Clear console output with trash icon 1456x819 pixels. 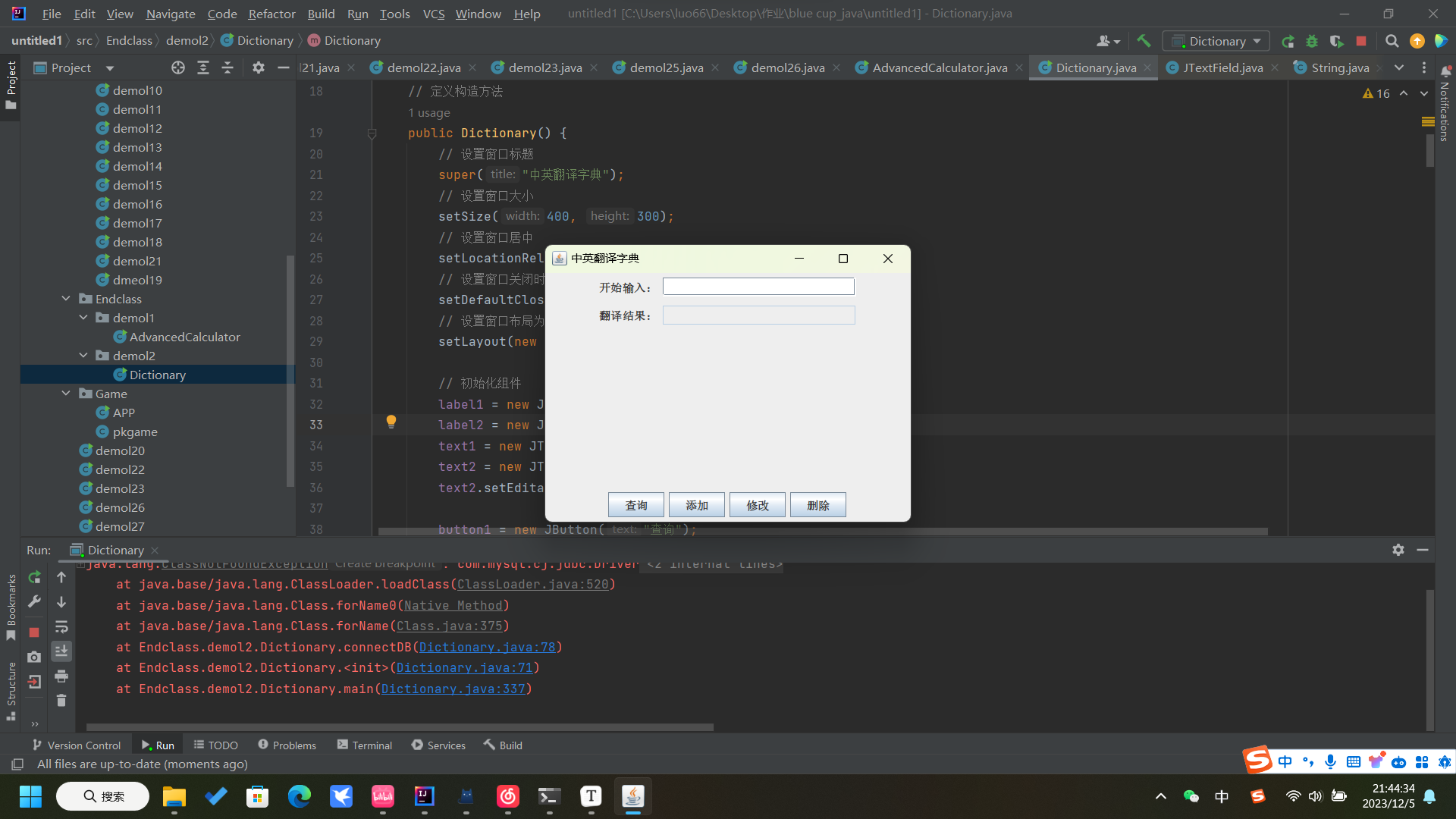point(61,701)
